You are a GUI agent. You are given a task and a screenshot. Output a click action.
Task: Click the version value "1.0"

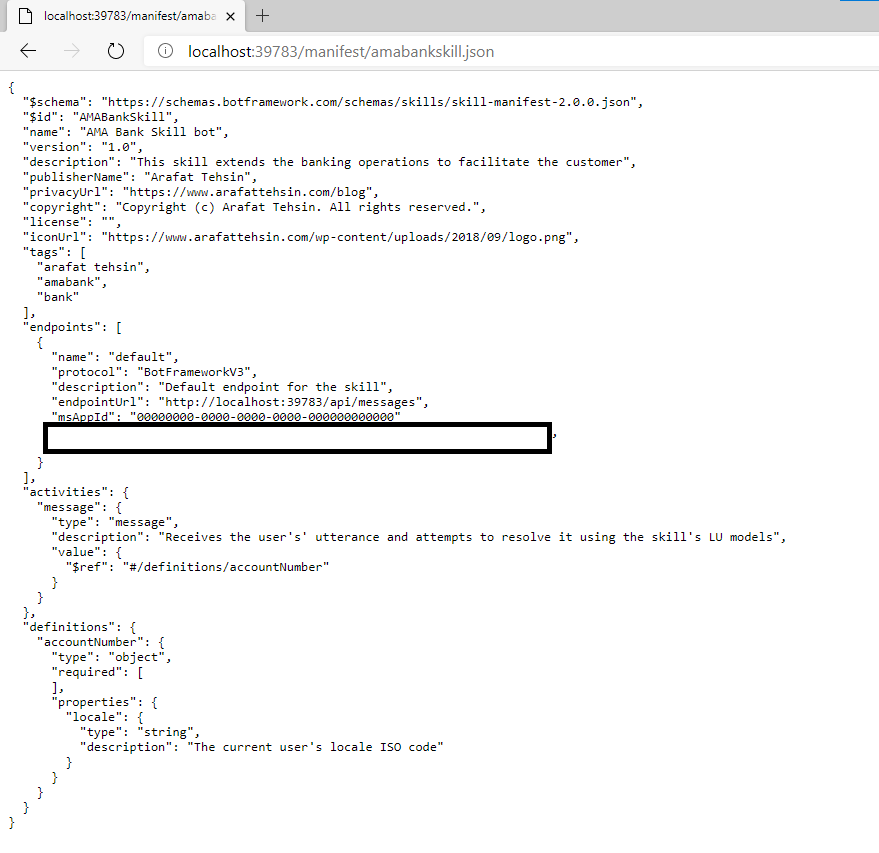pos(119,147)
